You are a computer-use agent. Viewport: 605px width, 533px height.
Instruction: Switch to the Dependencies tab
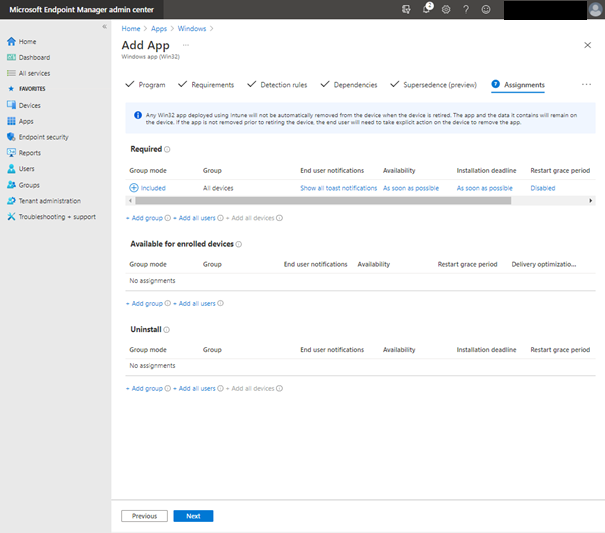tap(349, 85)
